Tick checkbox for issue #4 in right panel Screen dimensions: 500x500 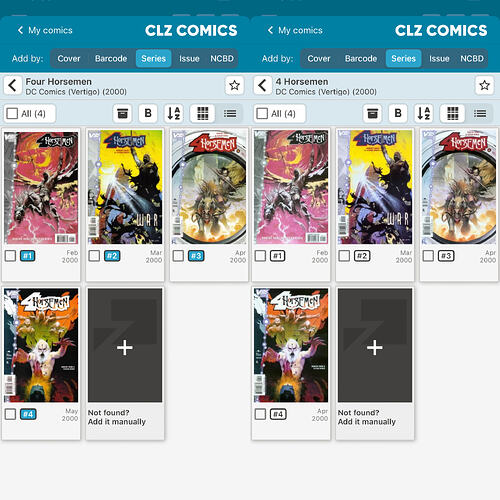[x=260, y=414]
